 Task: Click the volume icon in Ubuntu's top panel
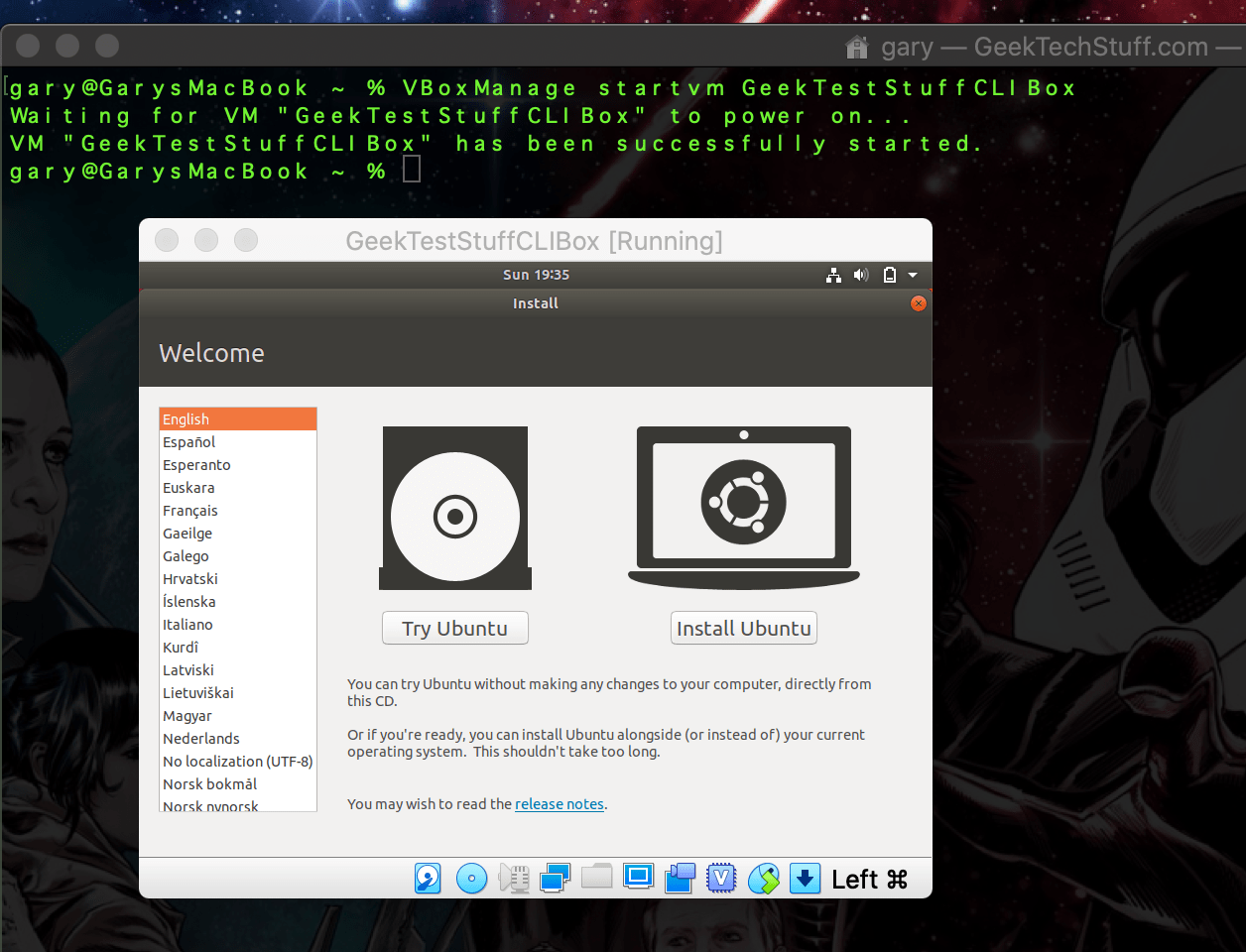[x=861, y=275]
